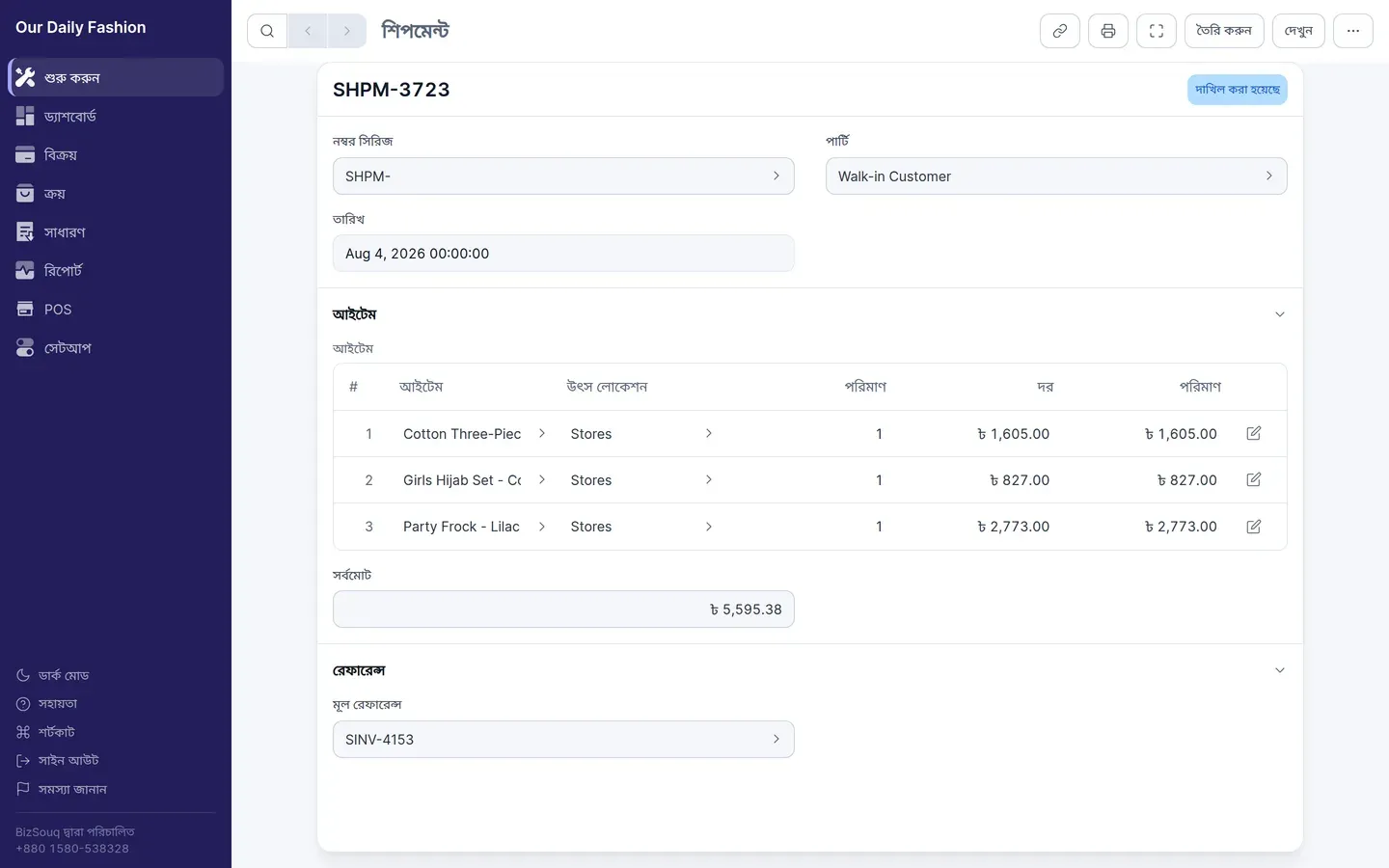Click the SHPM-3723 document title
Viewport: 1389px width, 868px height.
[392, 90]
